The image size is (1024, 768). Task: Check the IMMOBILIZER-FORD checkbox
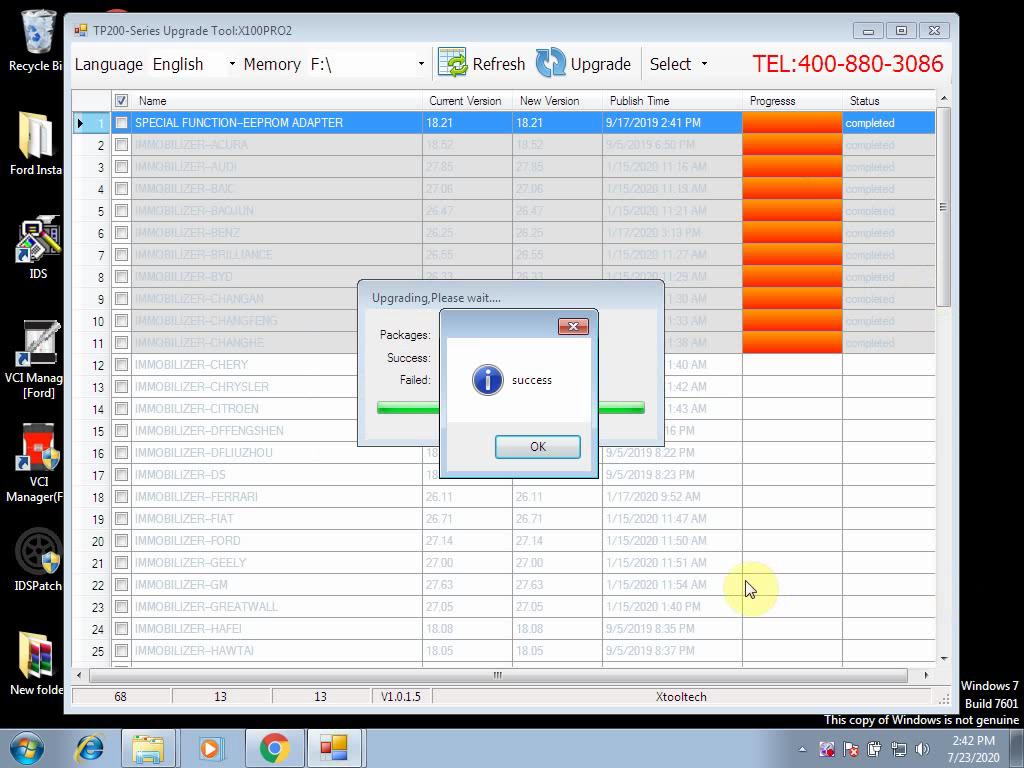(121, 541)
